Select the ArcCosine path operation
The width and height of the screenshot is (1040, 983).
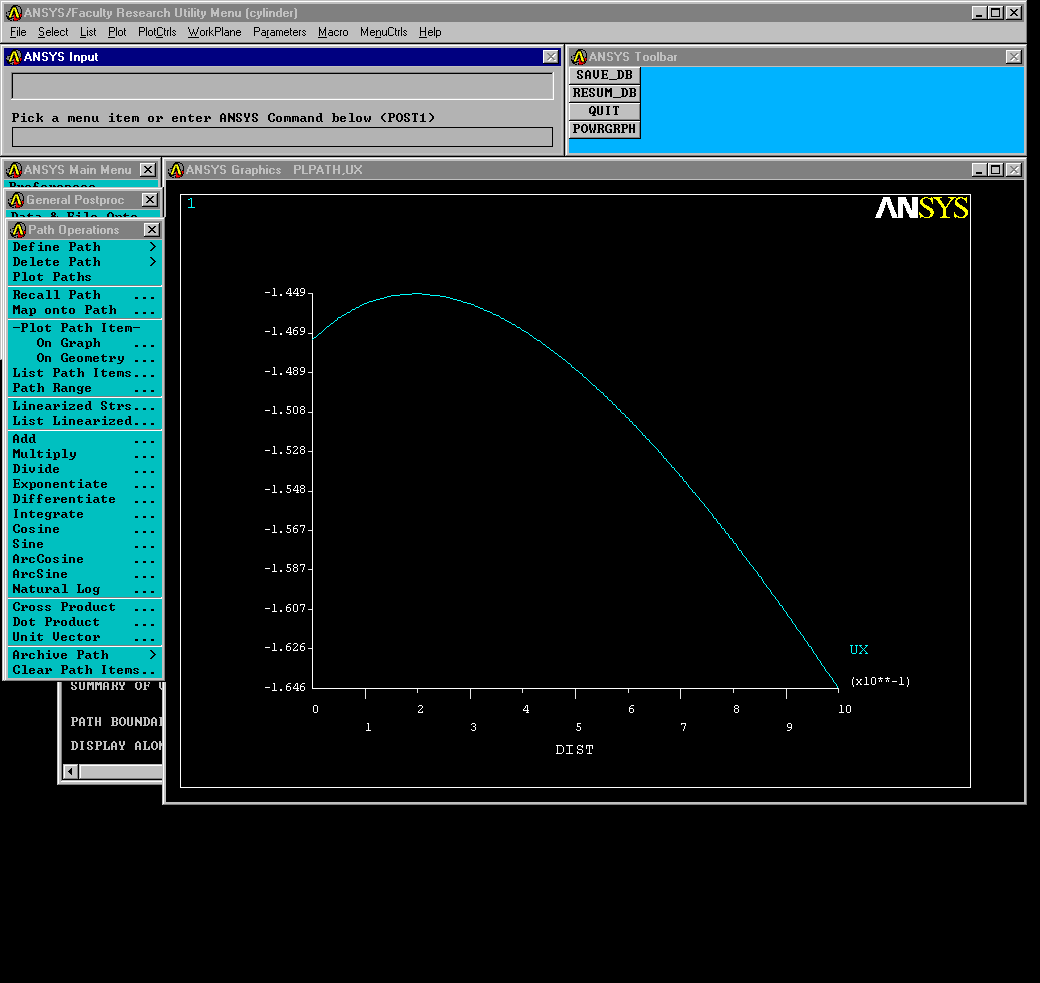coord(84,559)
